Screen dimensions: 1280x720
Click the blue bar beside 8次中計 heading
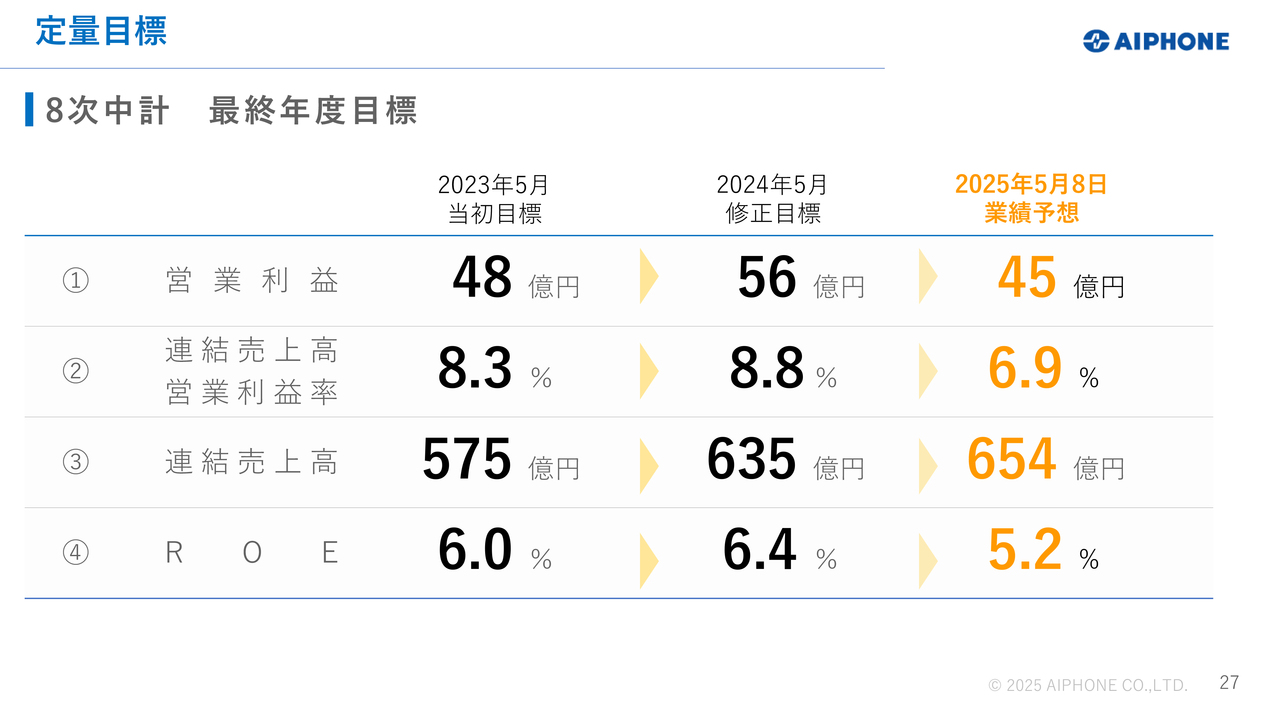point(30,110)
